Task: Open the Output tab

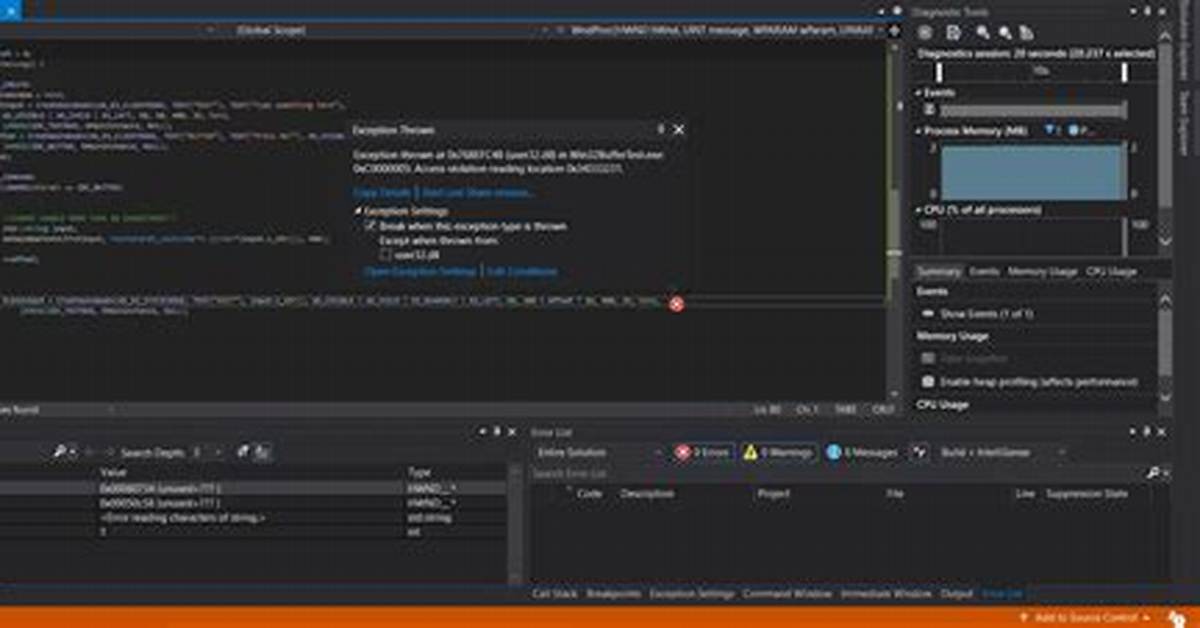Action: [956, 593]
